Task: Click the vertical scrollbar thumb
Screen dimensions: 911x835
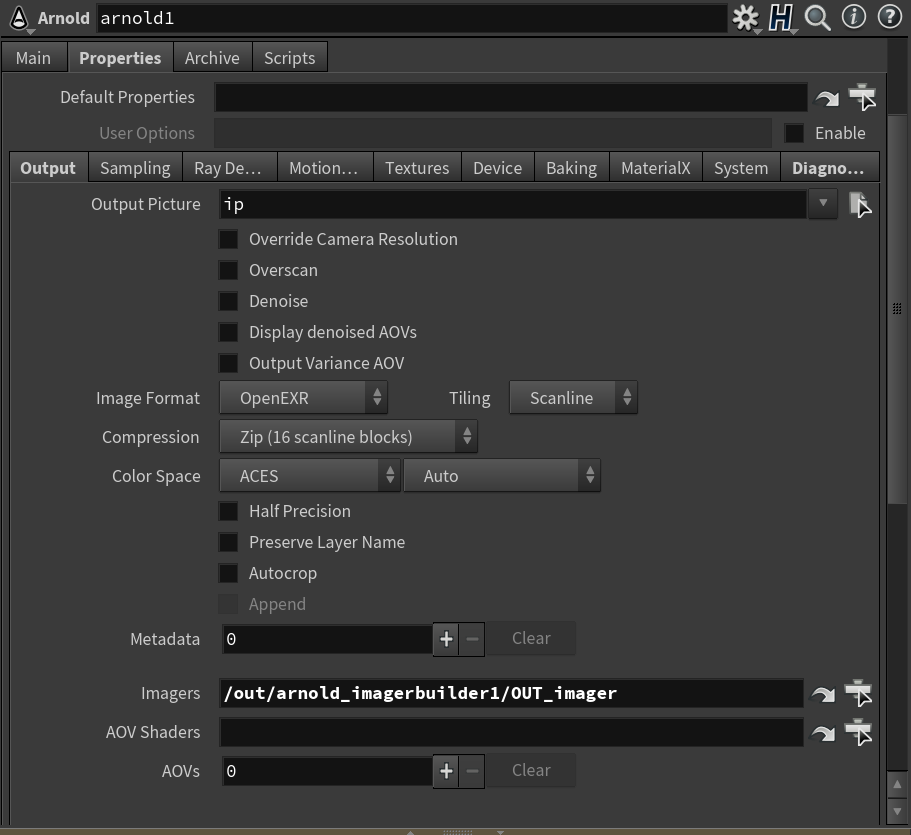Action: tap(897, 309)
